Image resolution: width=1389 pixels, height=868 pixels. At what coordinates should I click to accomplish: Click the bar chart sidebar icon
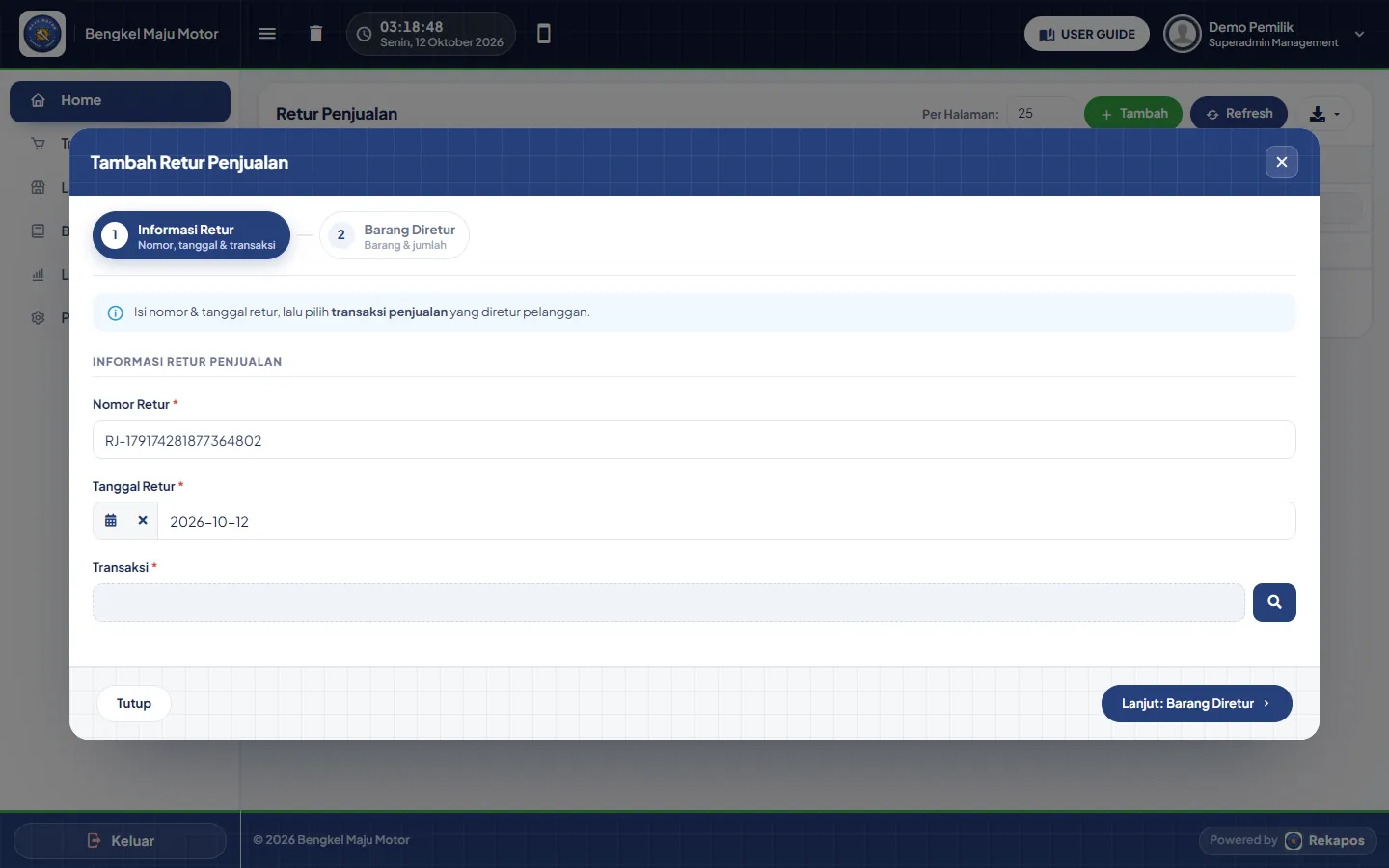click(x=39, y=275)
